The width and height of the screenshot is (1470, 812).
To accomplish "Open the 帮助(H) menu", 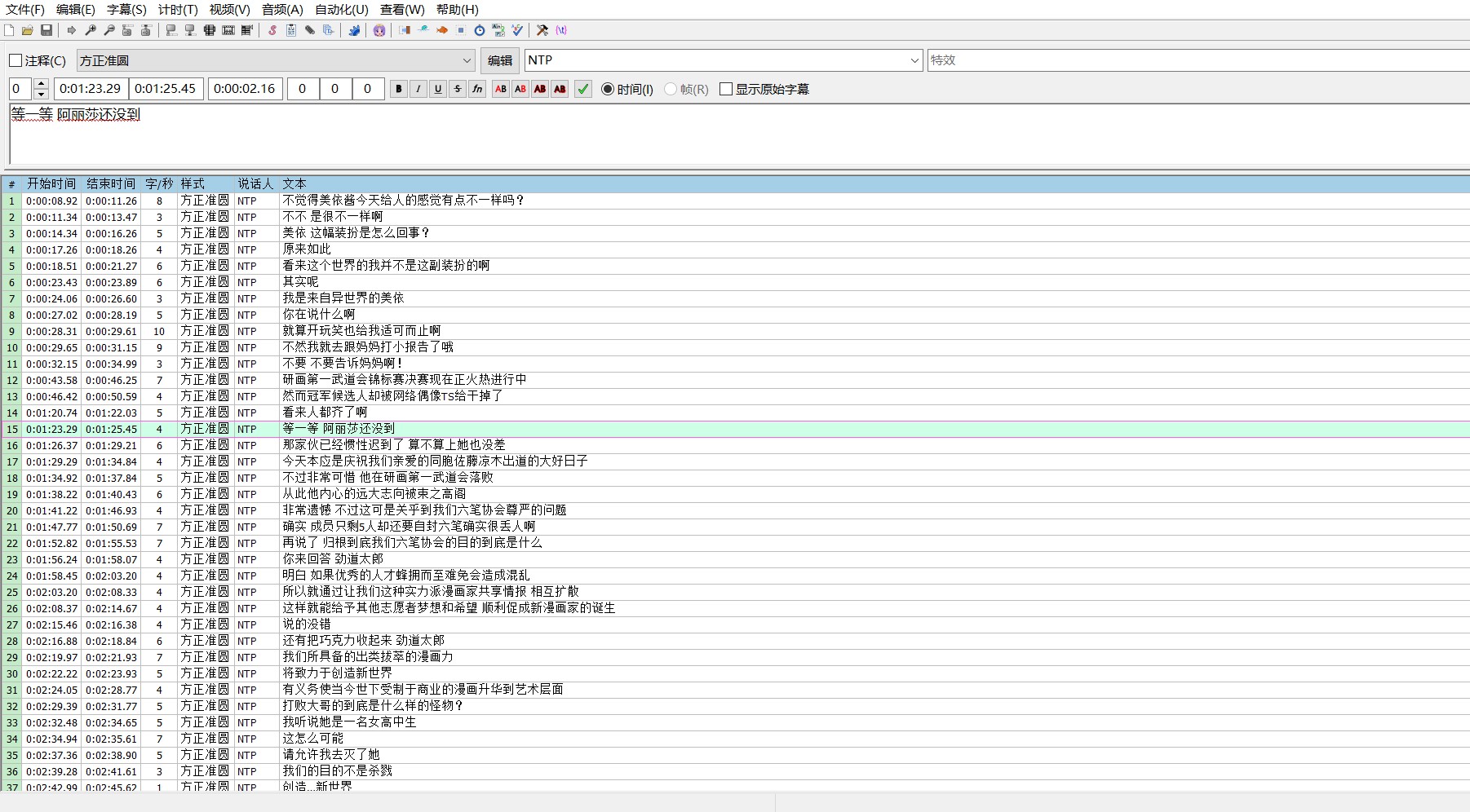I will coord(457,10).
